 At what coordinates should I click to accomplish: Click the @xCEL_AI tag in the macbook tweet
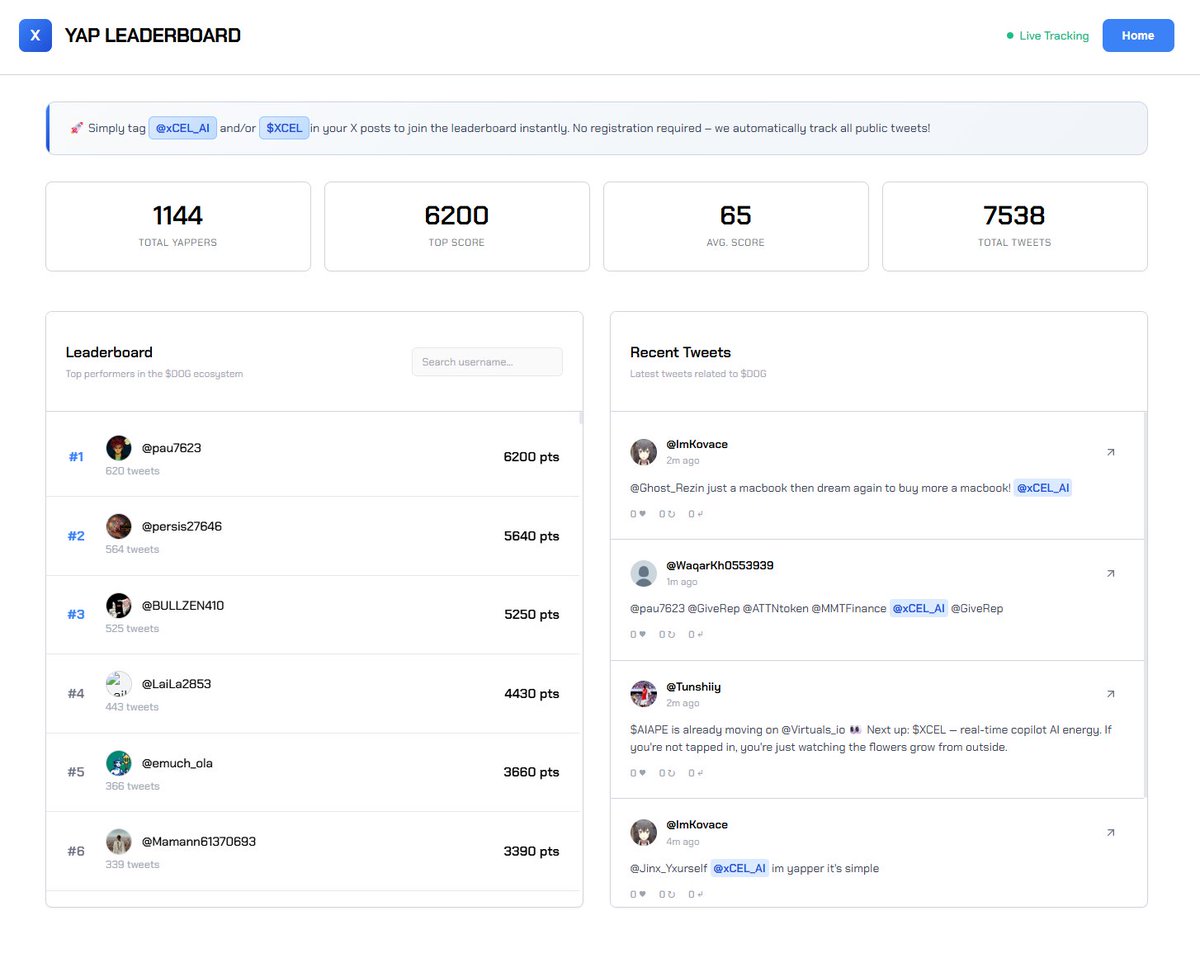coord(1043,488)
